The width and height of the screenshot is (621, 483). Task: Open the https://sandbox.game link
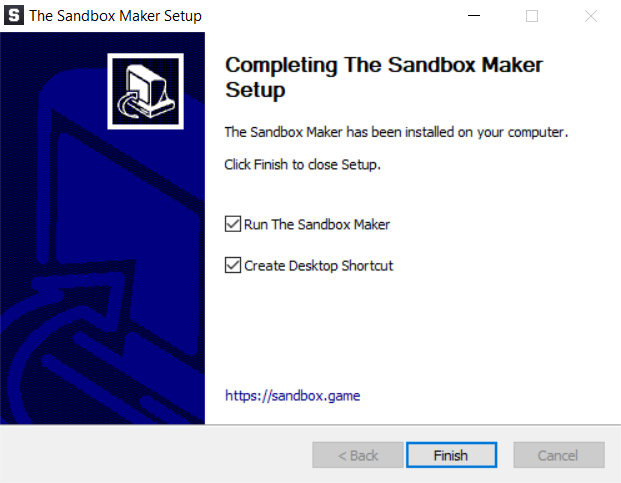click(x=293, y=396)
